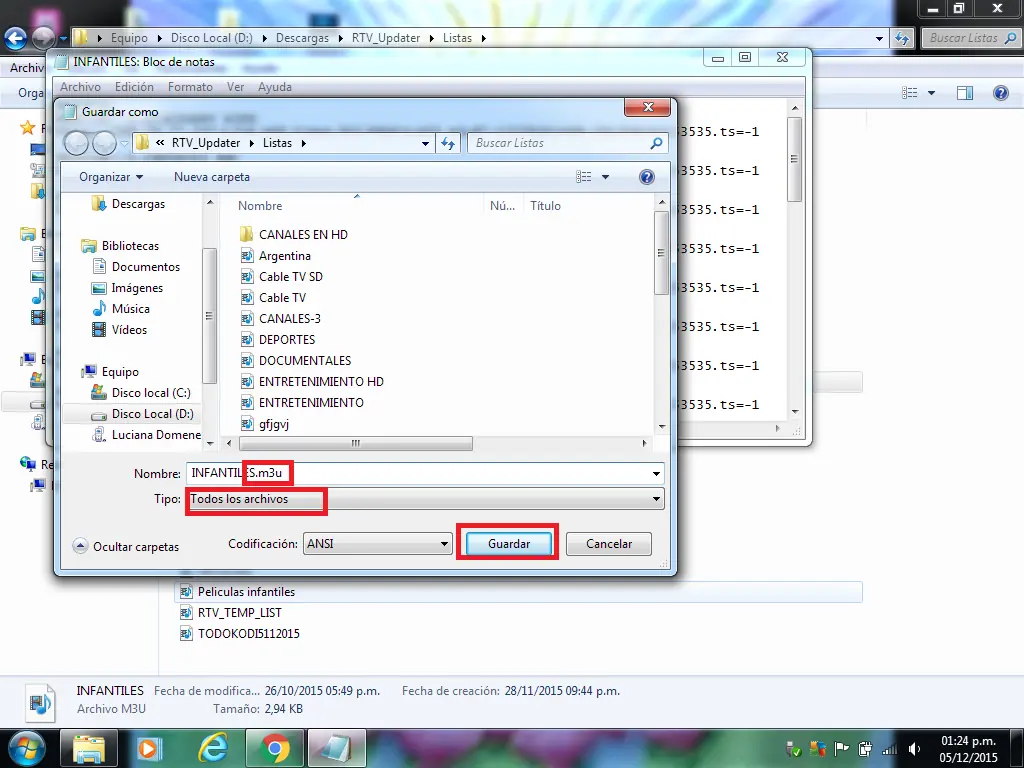Click the Título column header
Viewport: 1024px width, 768px height.
tap(545, 206)
